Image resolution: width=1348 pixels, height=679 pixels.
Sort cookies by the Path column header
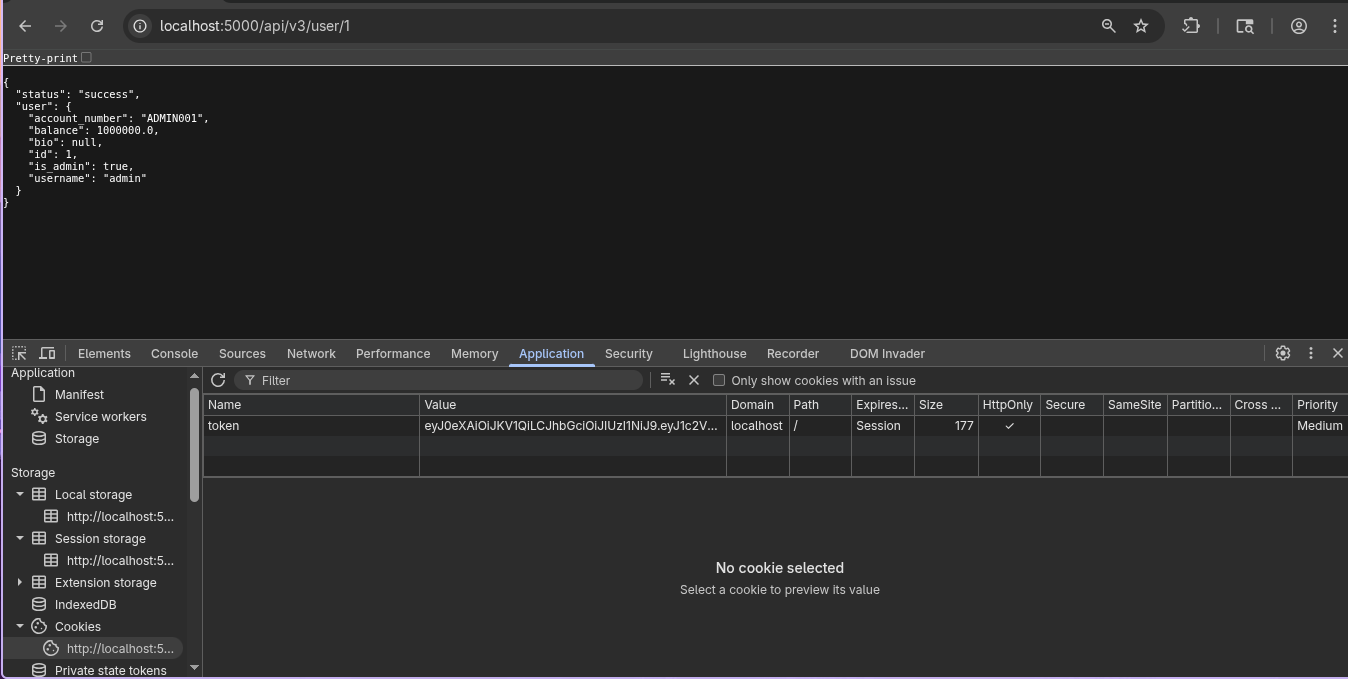(820, 405)
